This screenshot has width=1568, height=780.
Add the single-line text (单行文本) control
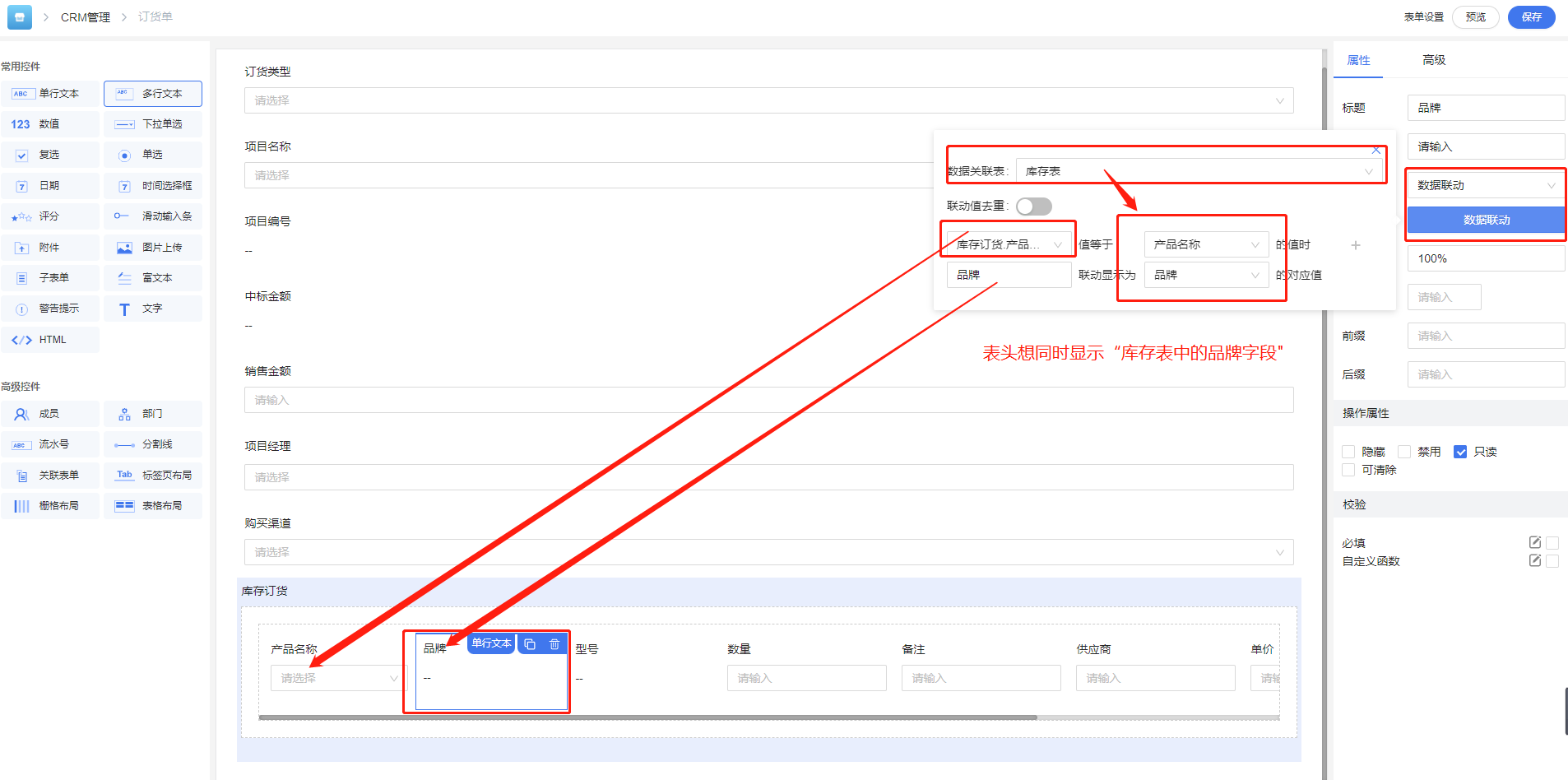[50, 94]
